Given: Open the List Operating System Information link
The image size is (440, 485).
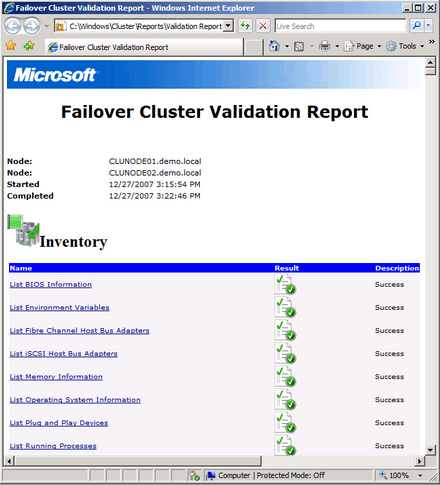Looking at the screenshot, I should pos(75,400).
